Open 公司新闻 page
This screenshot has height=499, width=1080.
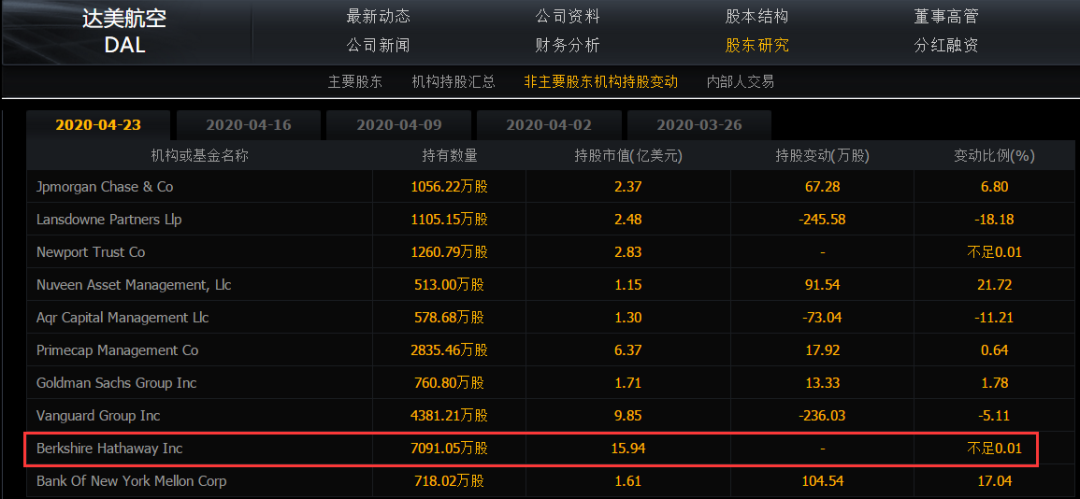(x=378, y=45)
